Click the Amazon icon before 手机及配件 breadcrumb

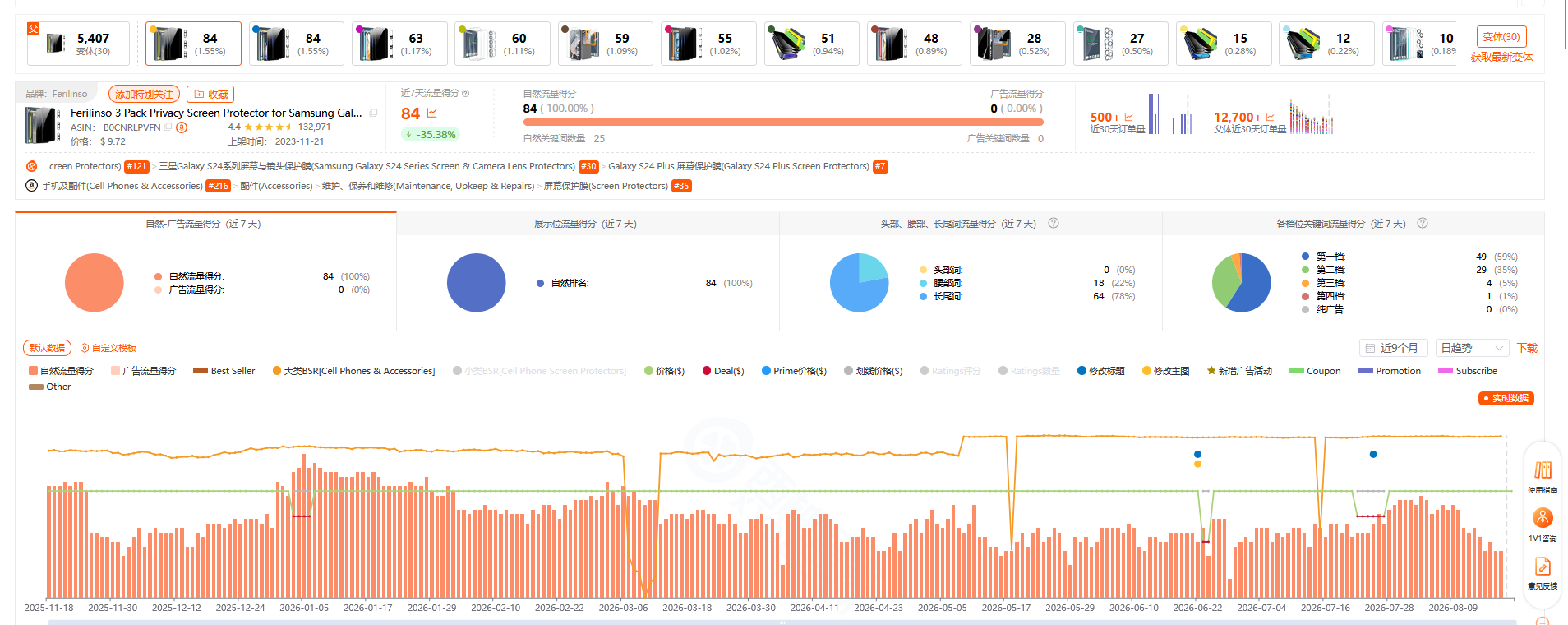pyautogui.click(x=31, y=186)
